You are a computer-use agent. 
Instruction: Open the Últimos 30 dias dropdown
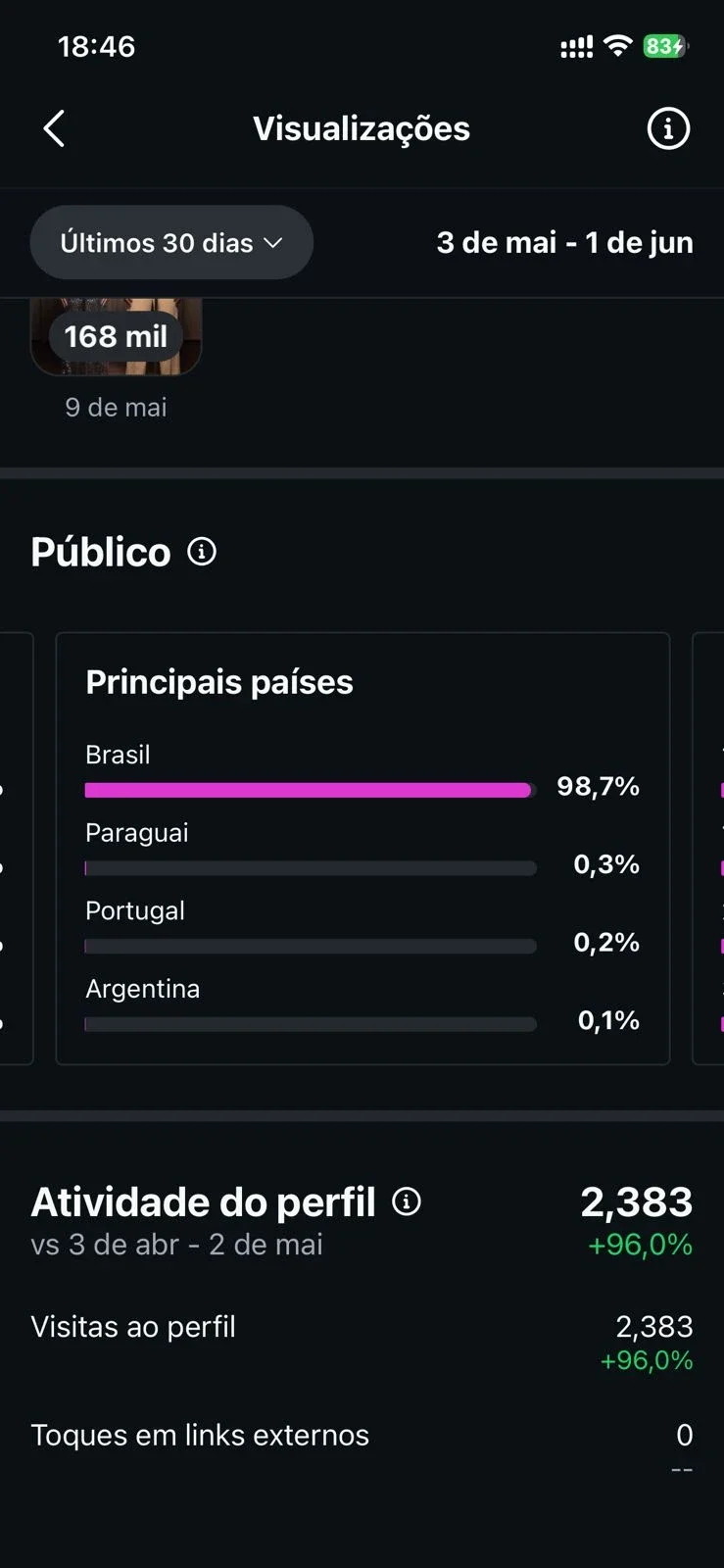(x=171, y=242)
